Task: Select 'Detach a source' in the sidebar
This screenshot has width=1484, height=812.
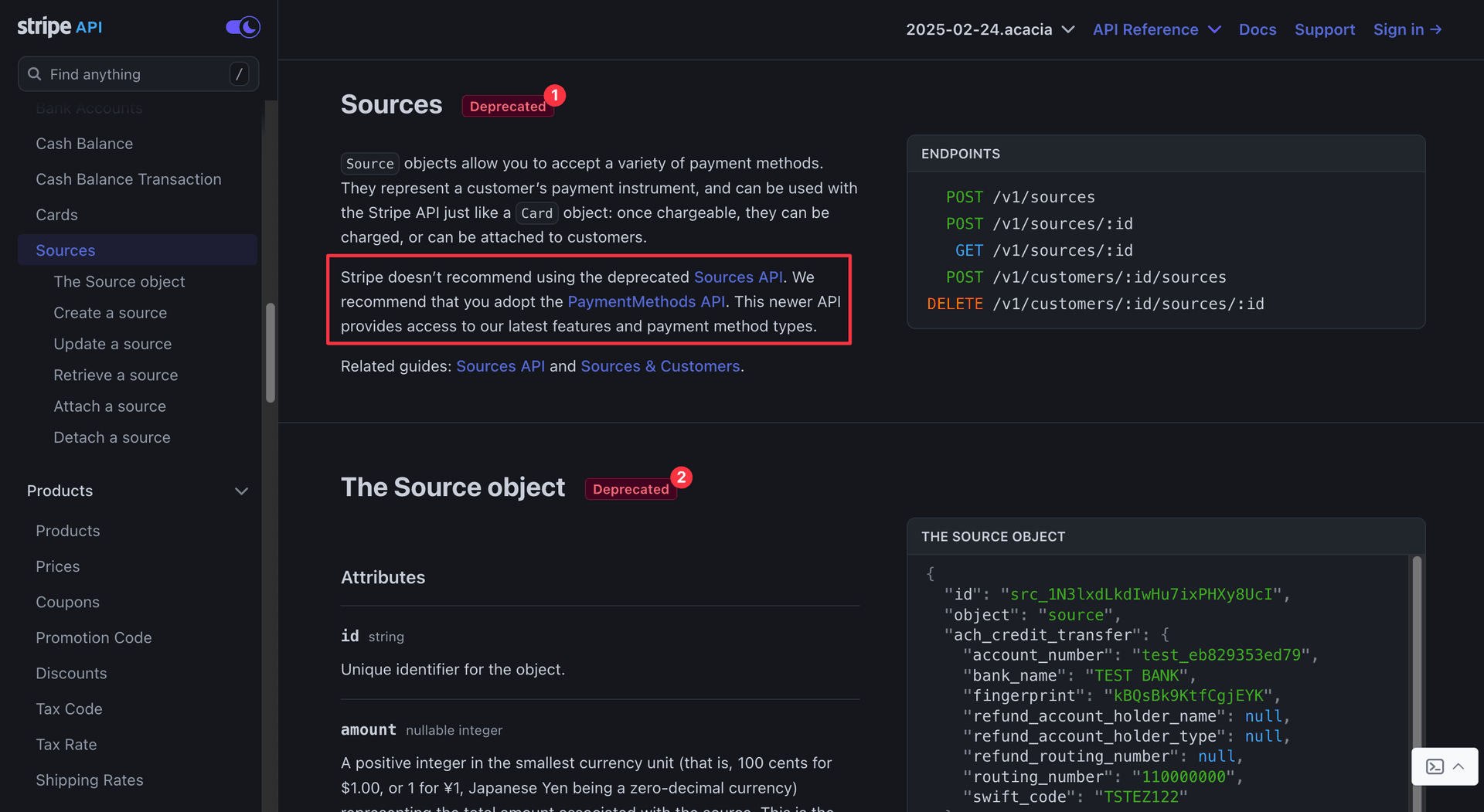Action: 112,437
